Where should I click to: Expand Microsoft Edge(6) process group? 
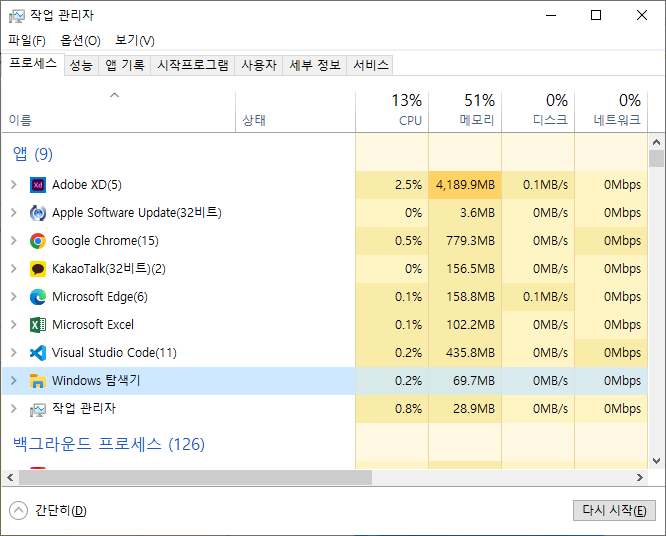click(x=14, y=297)
